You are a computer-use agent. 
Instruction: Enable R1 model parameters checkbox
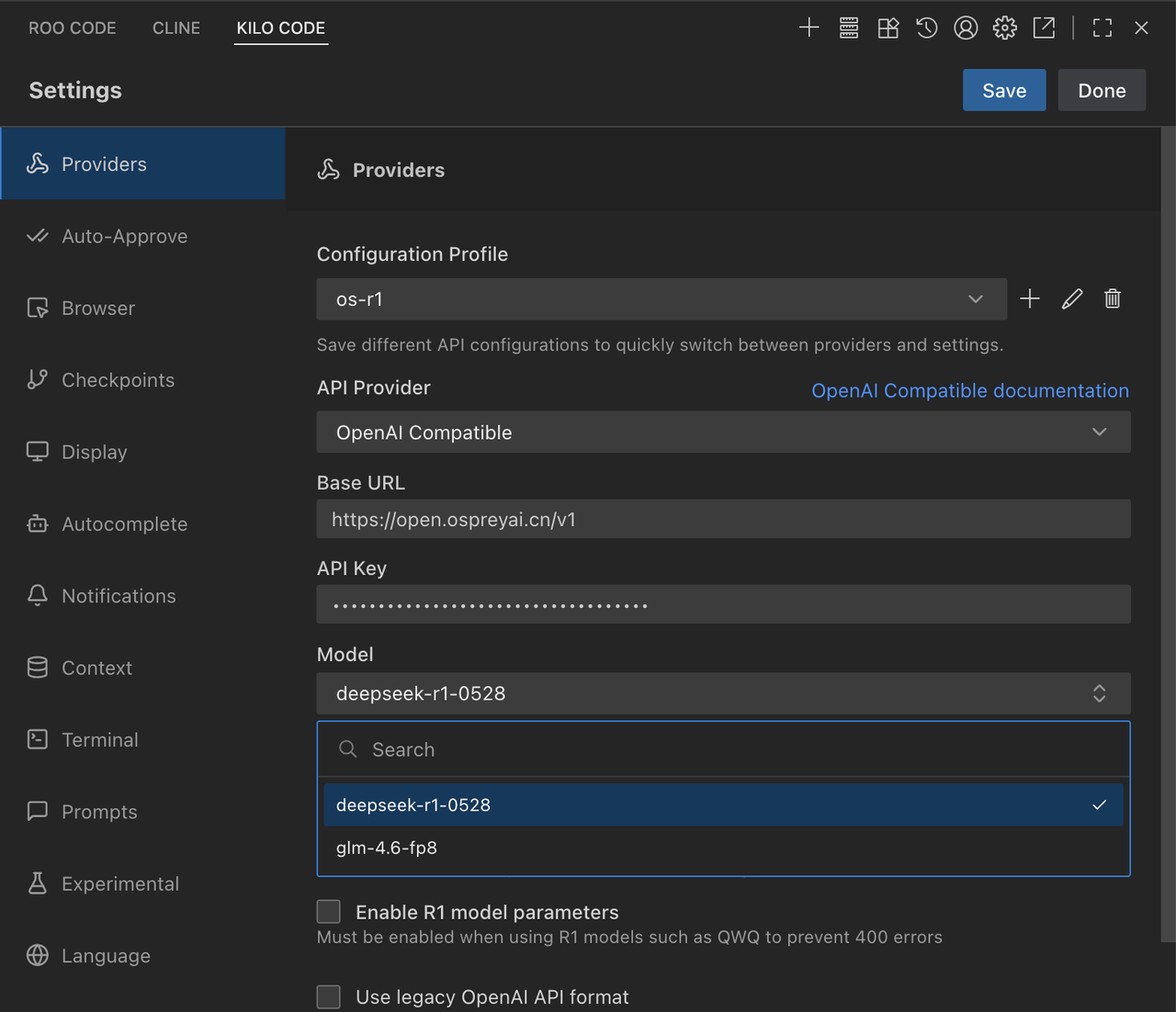[329, 911]
